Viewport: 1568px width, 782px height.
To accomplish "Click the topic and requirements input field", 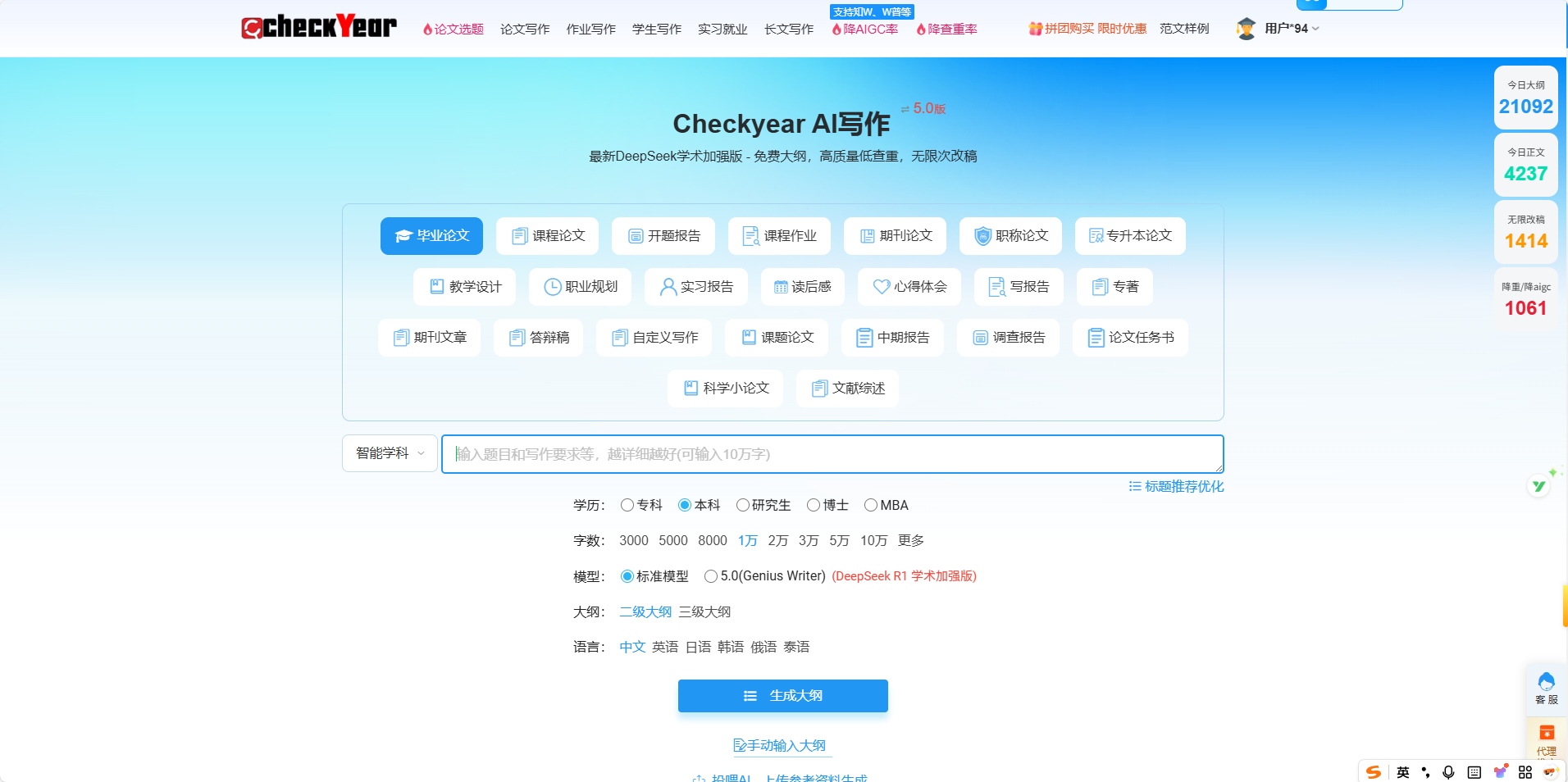I will click(x=832, y=454).
